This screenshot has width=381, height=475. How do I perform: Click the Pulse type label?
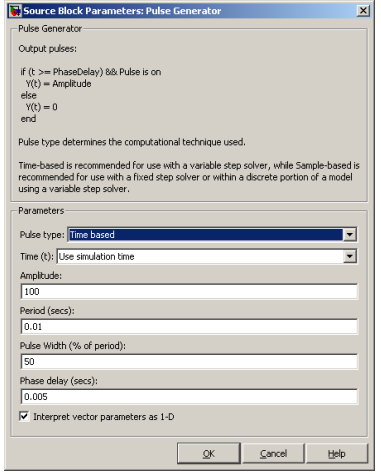click(42, 235)
